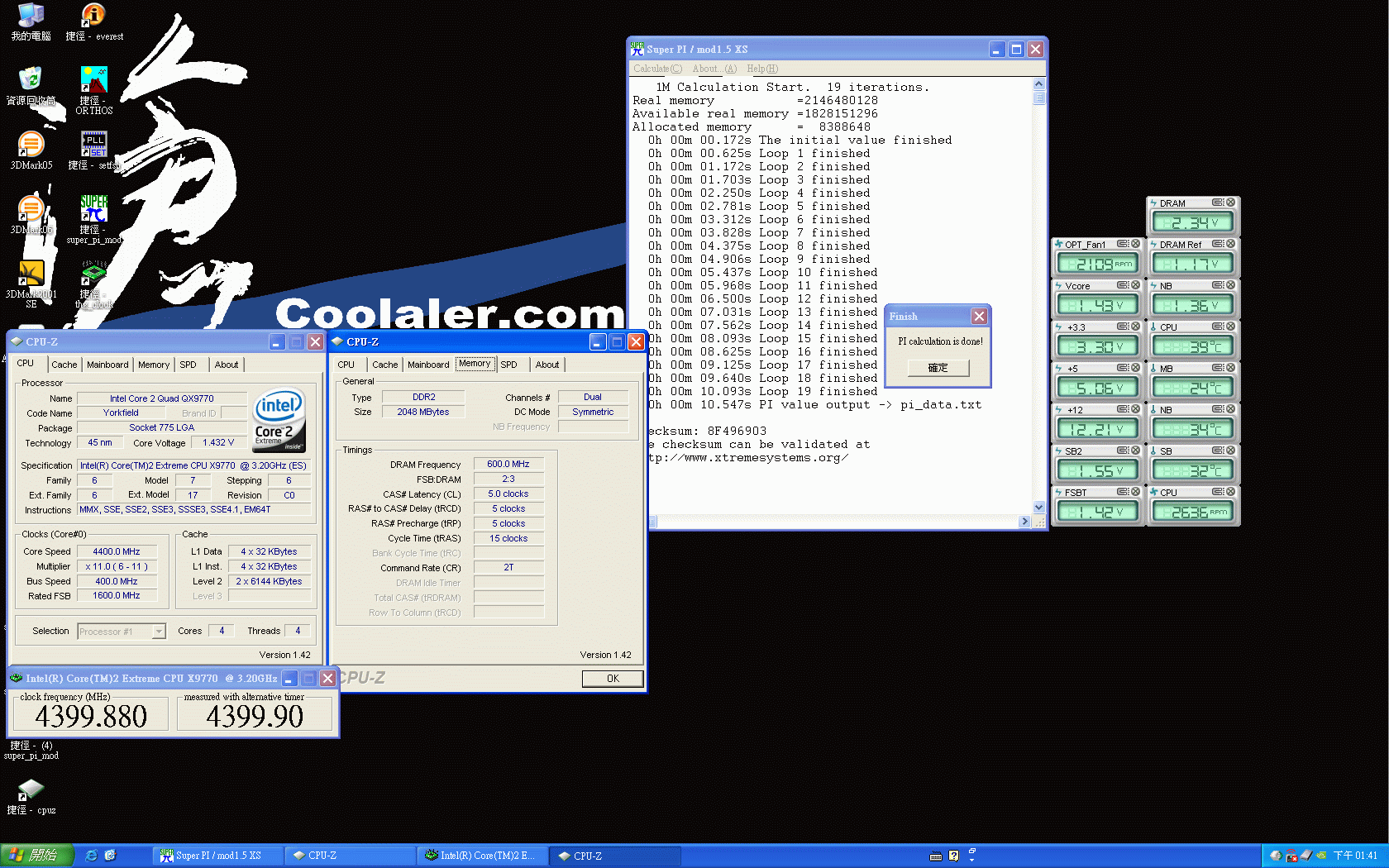
Task: Open the Everest shortcut icon
Action: tap(93, 21)
